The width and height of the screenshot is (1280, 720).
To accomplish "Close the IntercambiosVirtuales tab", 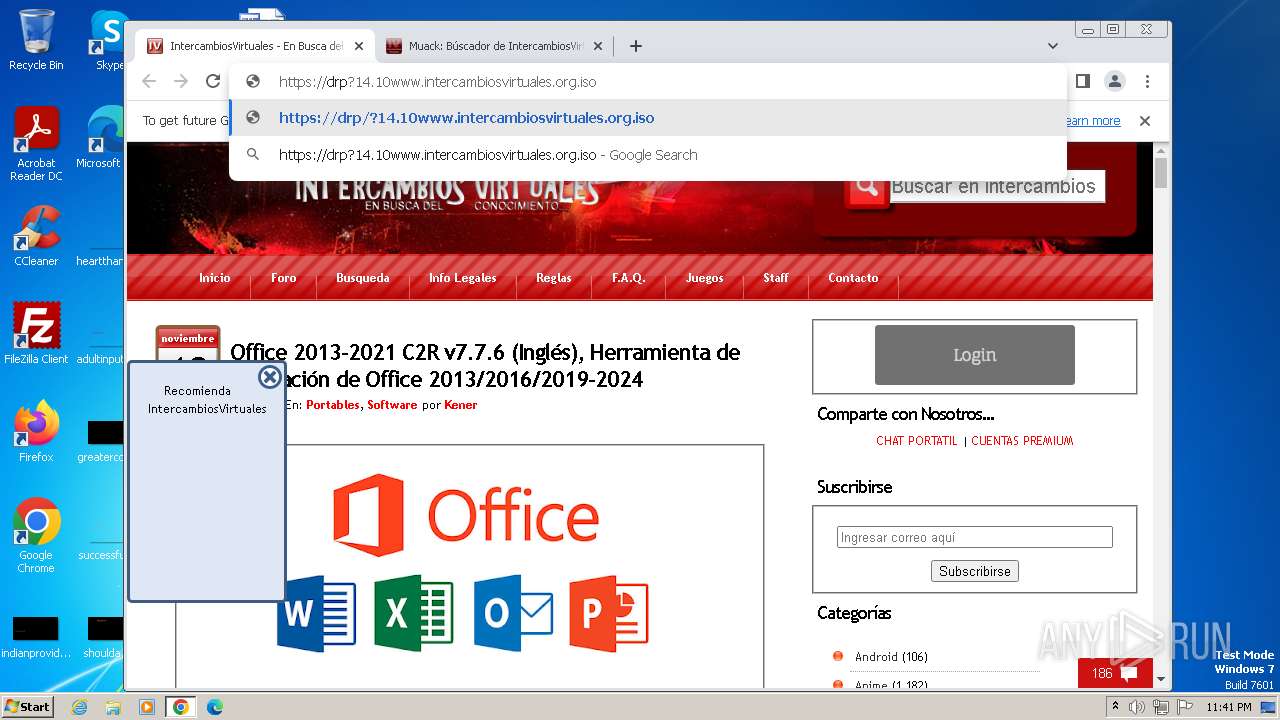I will click(x=359, y=46).
